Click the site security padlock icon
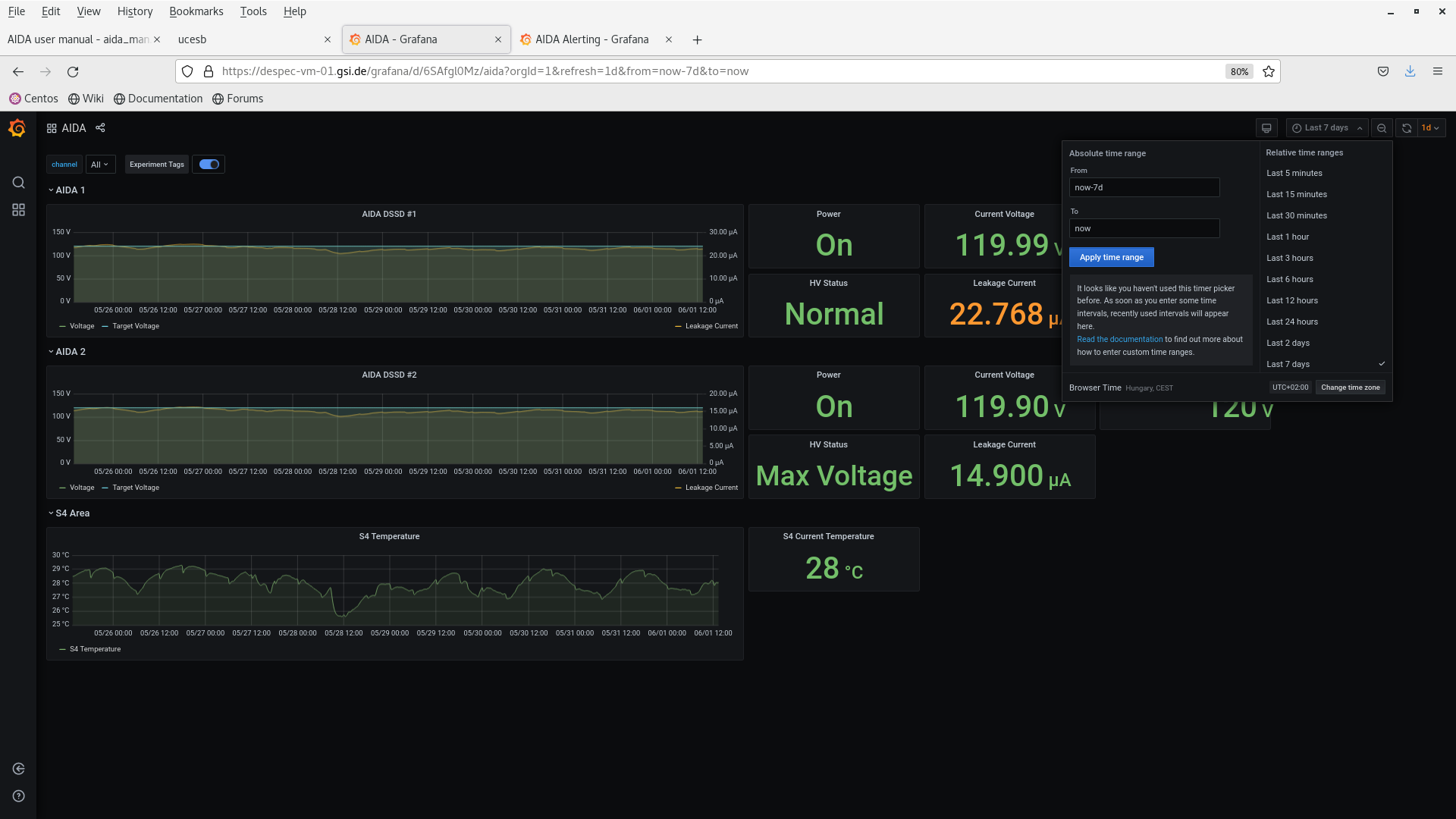Screen dimensions: 1456x819 (x=209, y=71)
